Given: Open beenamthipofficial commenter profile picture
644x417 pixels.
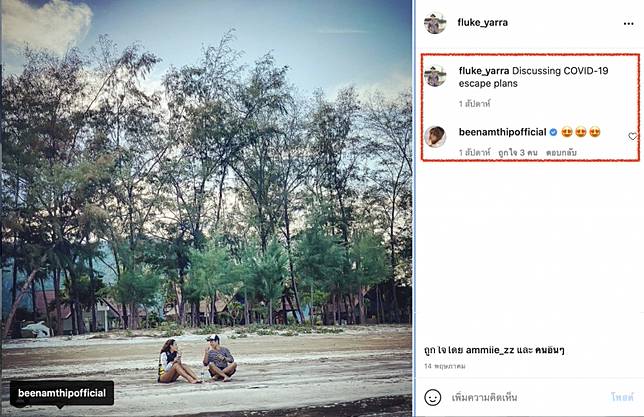Looking at the screenshot, I should 435,136.
